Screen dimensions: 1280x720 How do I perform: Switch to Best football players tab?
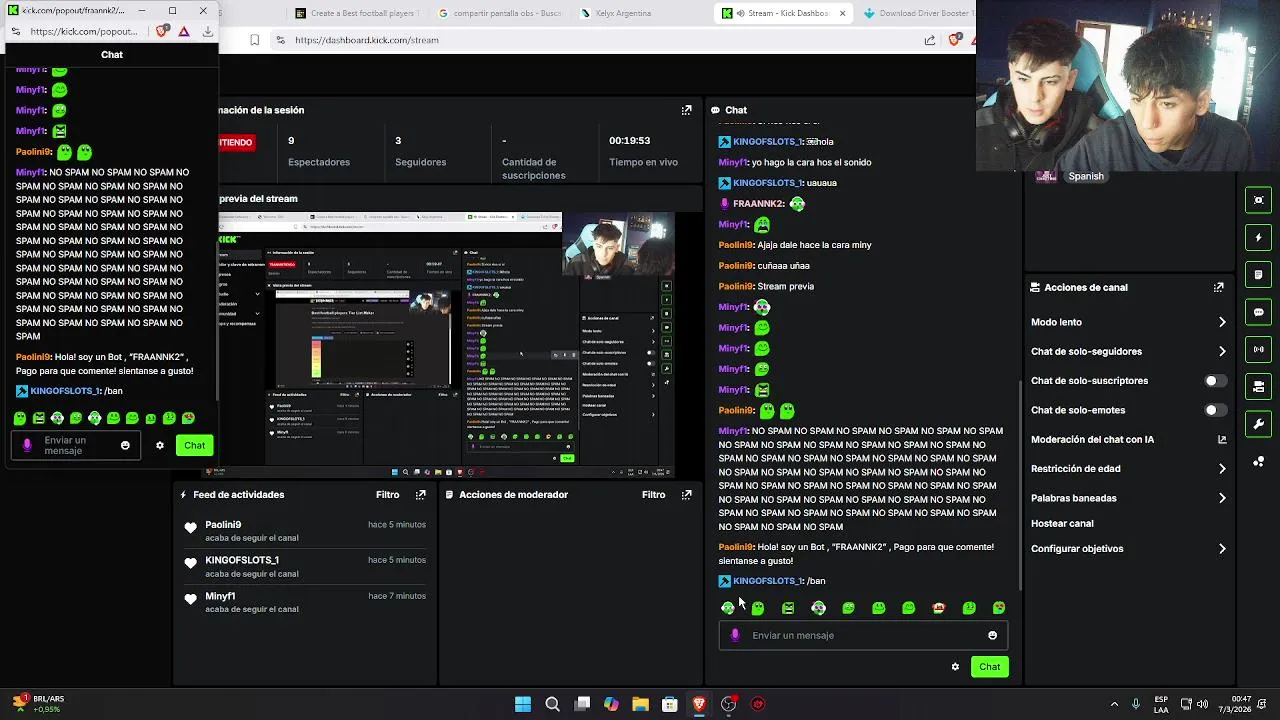(x=360, y=13)
